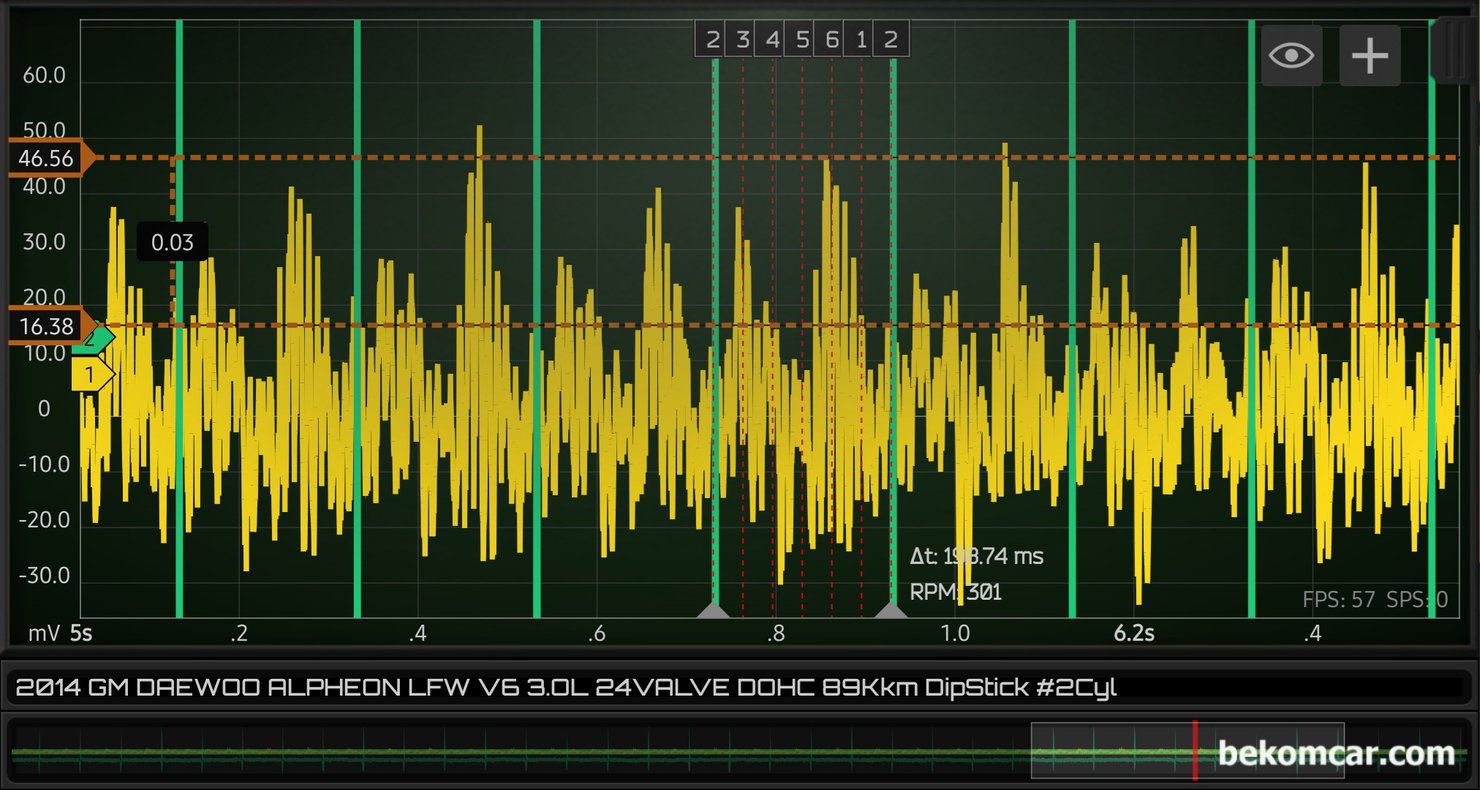Viewport: 1480px width, 790px height.
Task: Click the highlighted viewport box in overview
Action: pyautogui.click(x=1110, y=751)
